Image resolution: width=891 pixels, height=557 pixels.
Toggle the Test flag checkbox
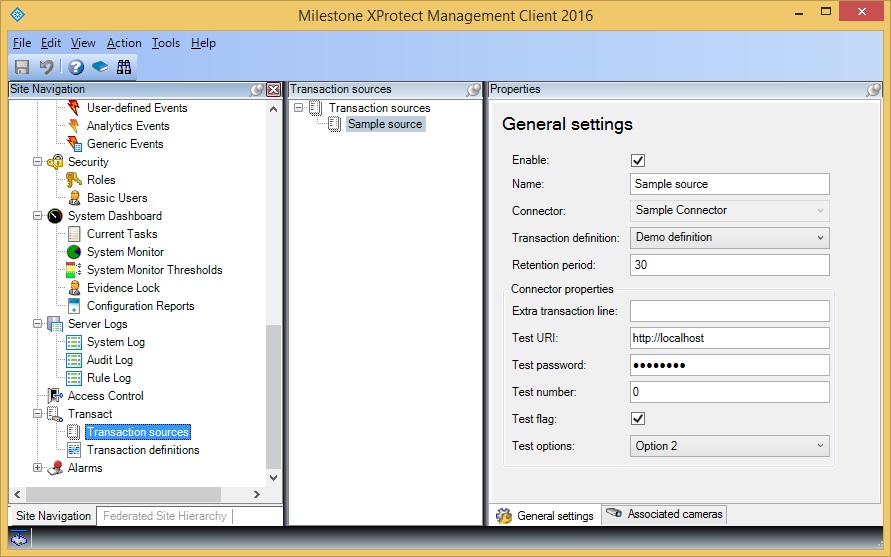coord(638,419)
